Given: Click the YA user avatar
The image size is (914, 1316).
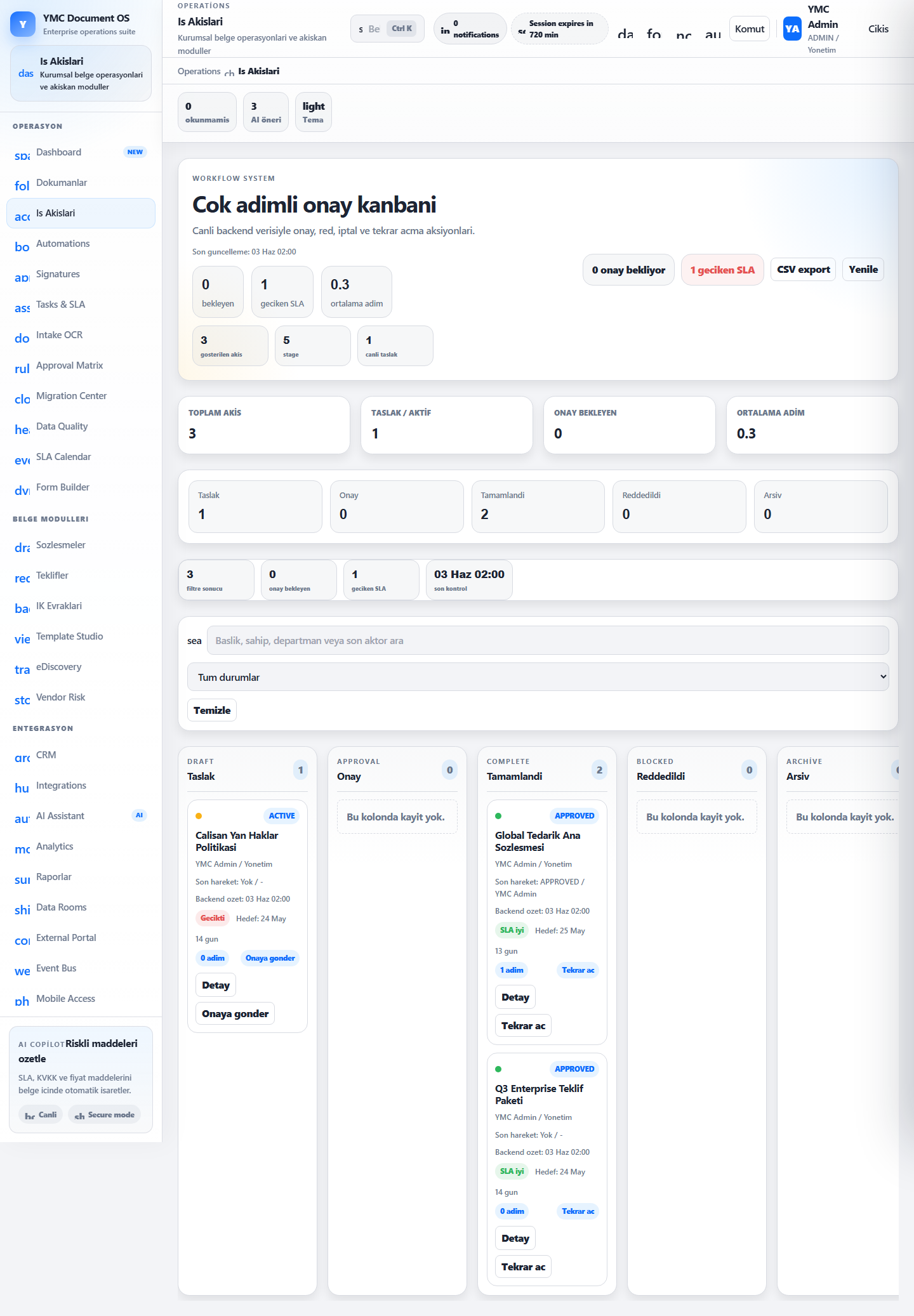Looking at the screenshot, I should [792, 29].
